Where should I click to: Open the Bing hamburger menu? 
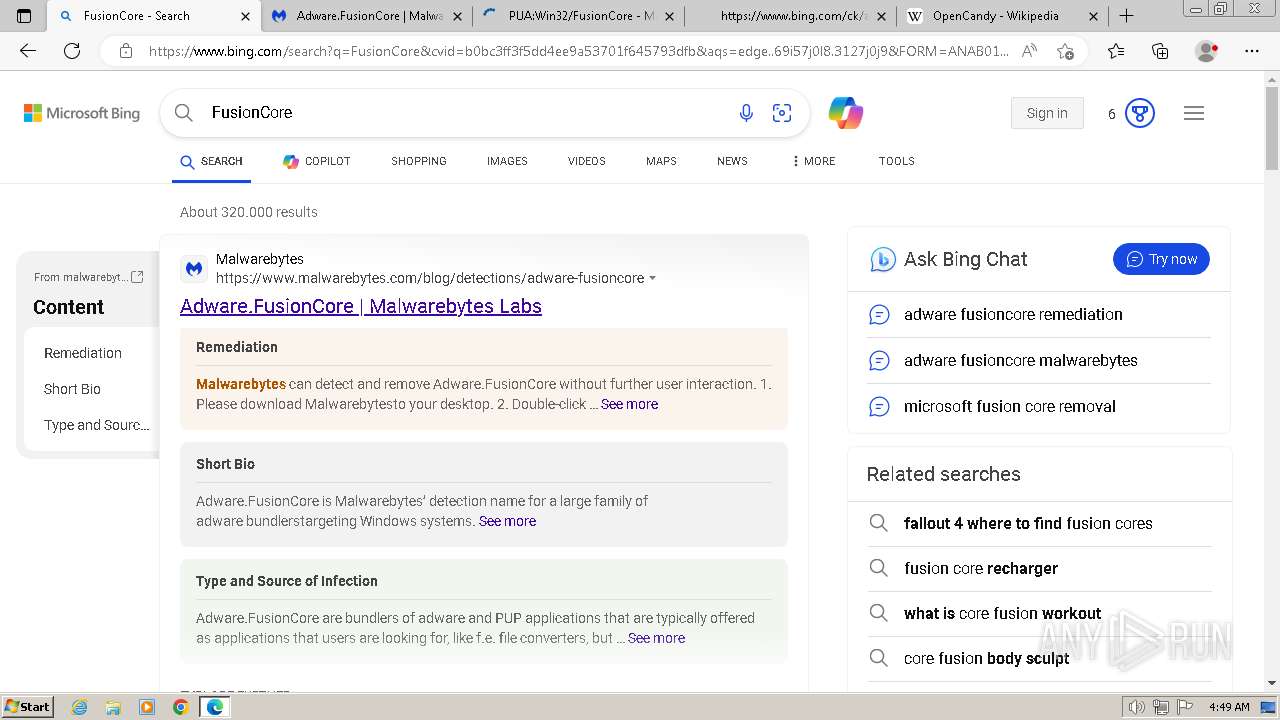click(x=1194, y=113)
